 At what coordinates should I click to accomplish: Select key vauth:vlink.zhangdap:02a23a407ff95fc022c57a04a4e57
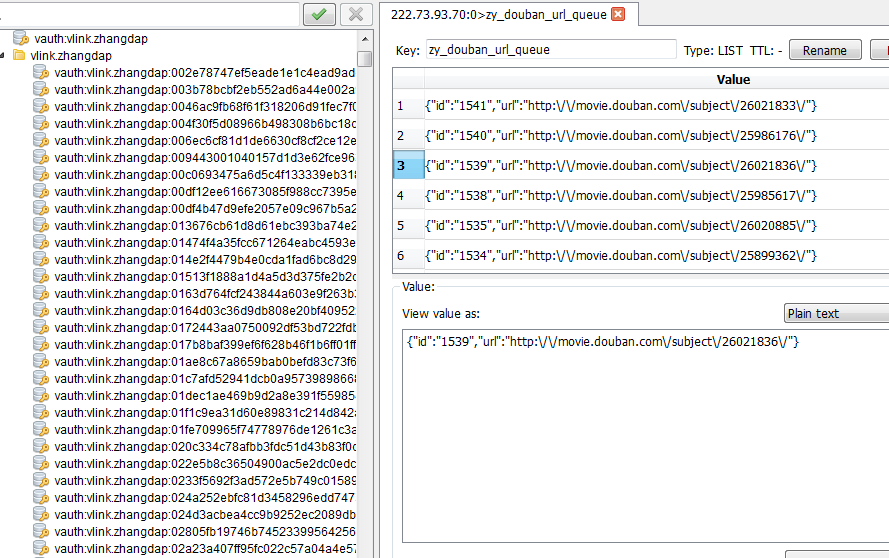pyautogui.click(x=205, y=549)
